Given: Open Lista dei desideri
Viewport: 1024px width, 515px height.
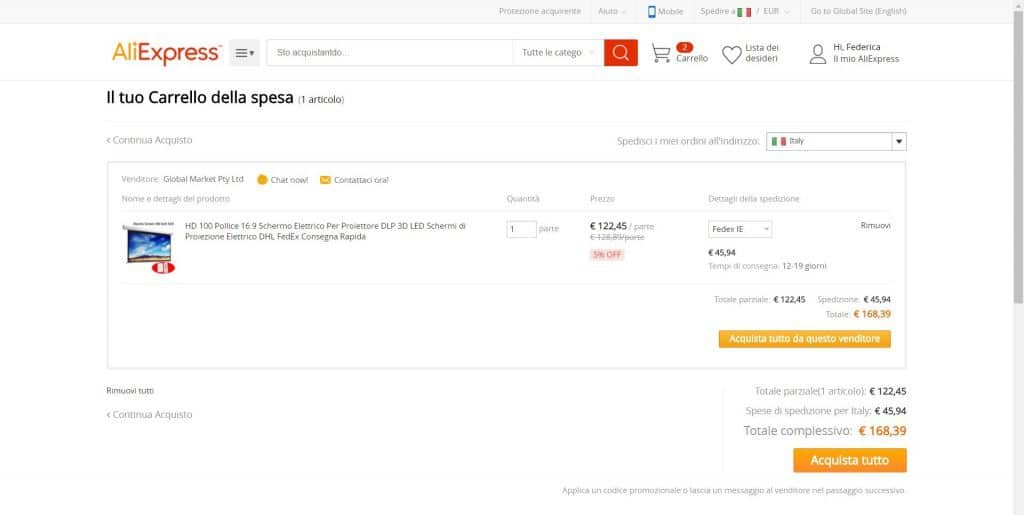Looking at the screenshot, I should click(761, 53).
